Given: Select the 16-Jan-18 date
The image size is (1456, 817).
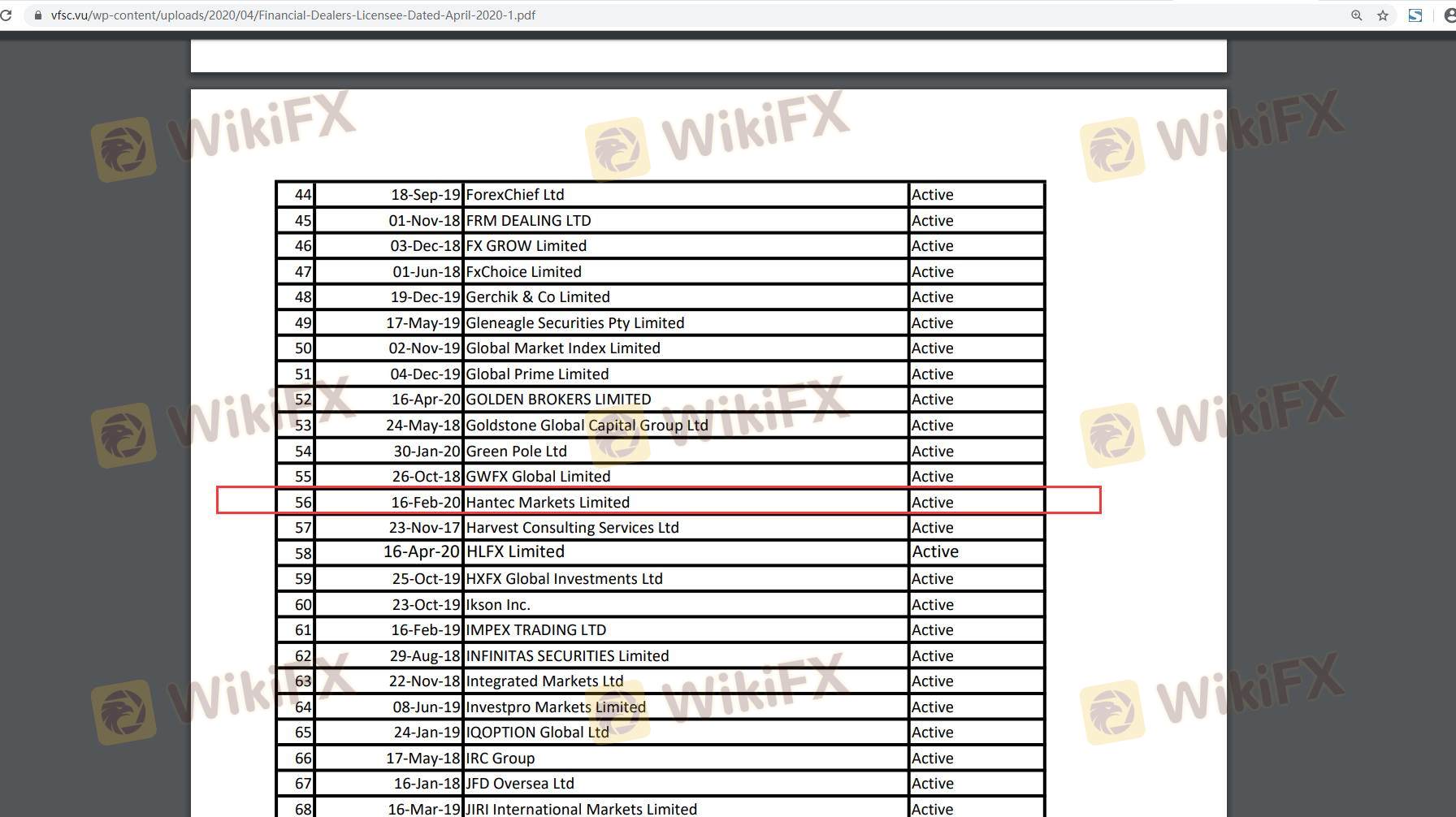Looking at the screenshot, I should (427, 784).
